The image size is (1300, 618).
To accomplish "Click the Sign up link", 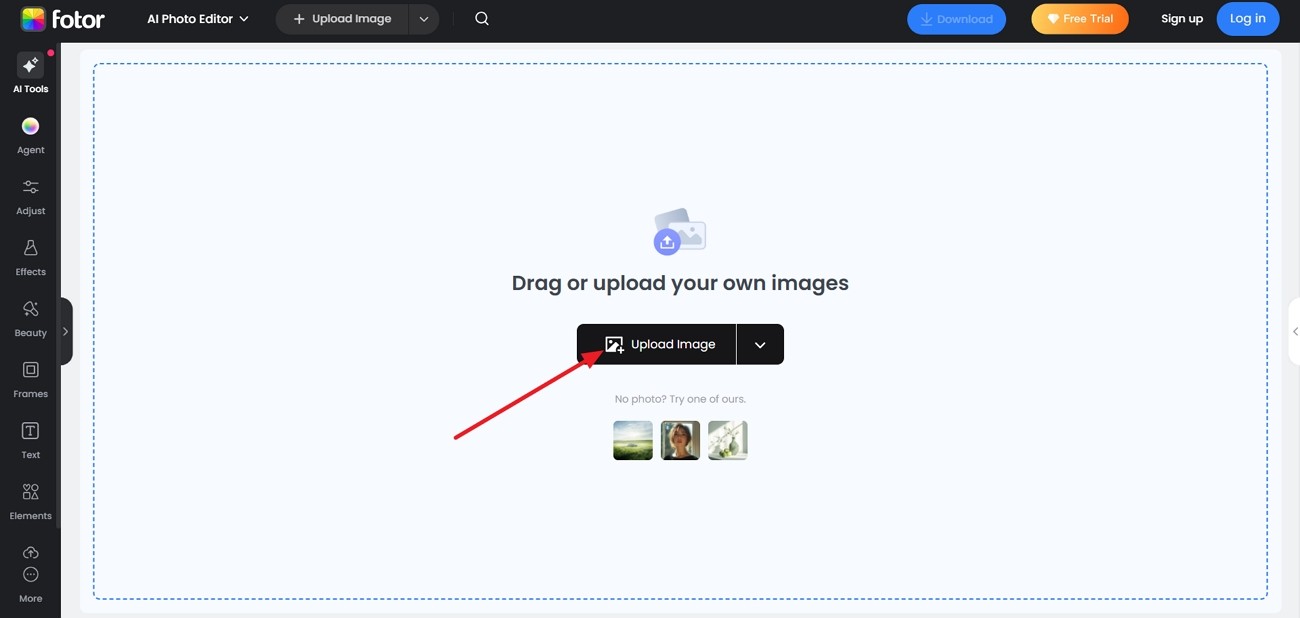I will [x=1182, y=19].
